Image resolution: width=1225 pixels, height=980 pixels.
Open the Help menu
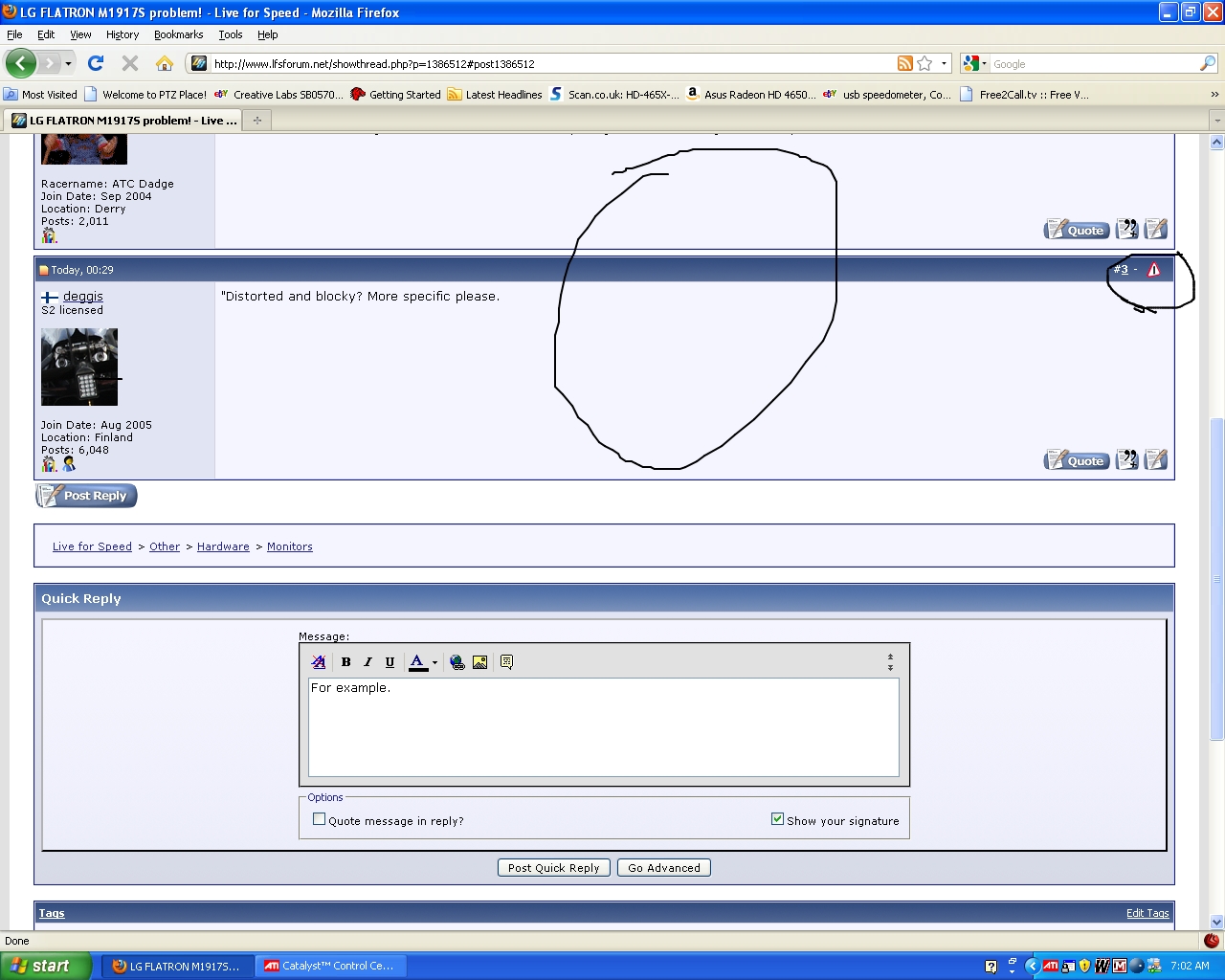pyautogui.click(x=268, y=34)
